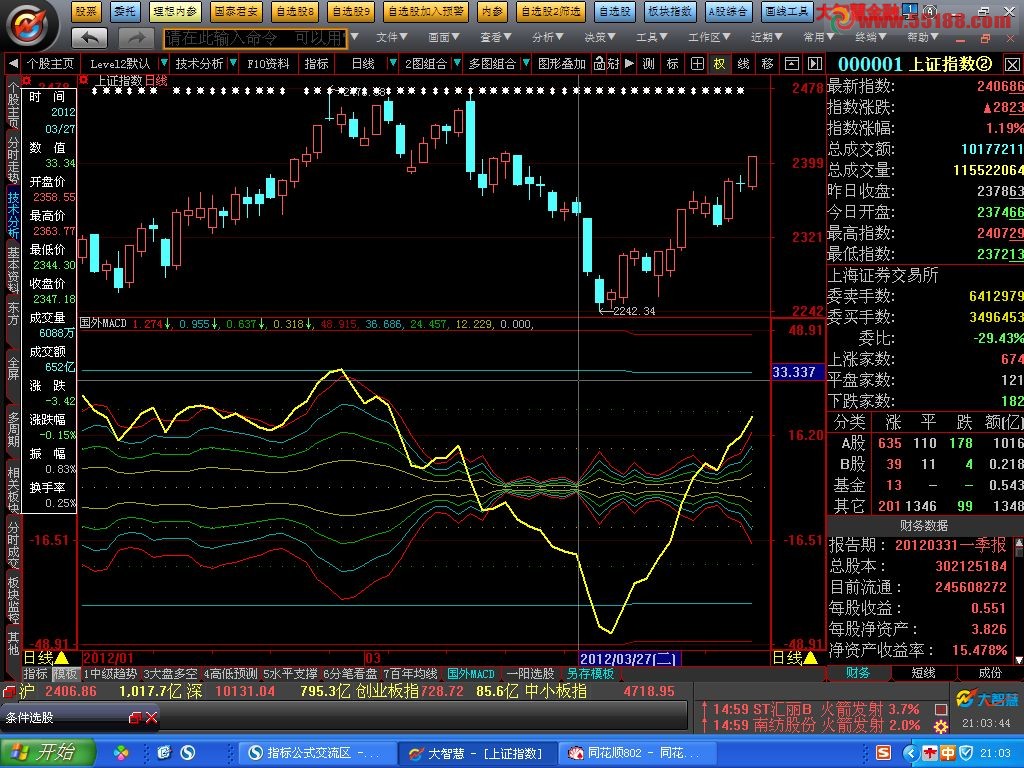Click the forward arrow navigation button
Image resolution: width=1024 pixels, height=768 pixels.
coord(135,37)
